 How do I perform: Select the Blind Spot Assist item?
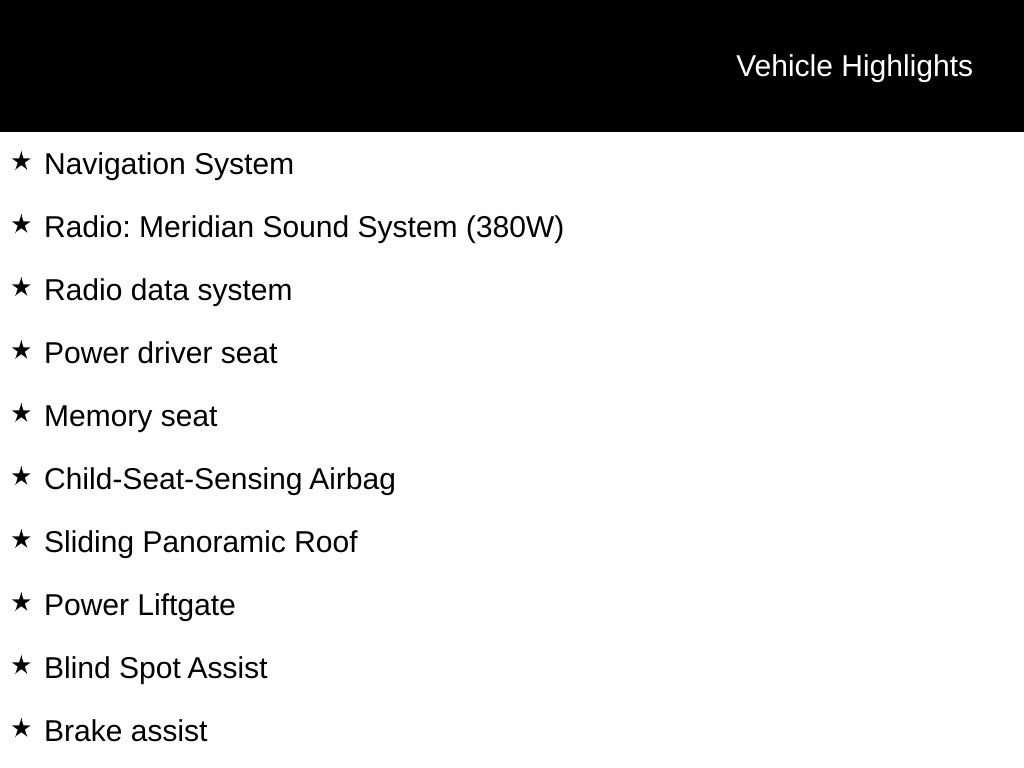click(155, 668)
